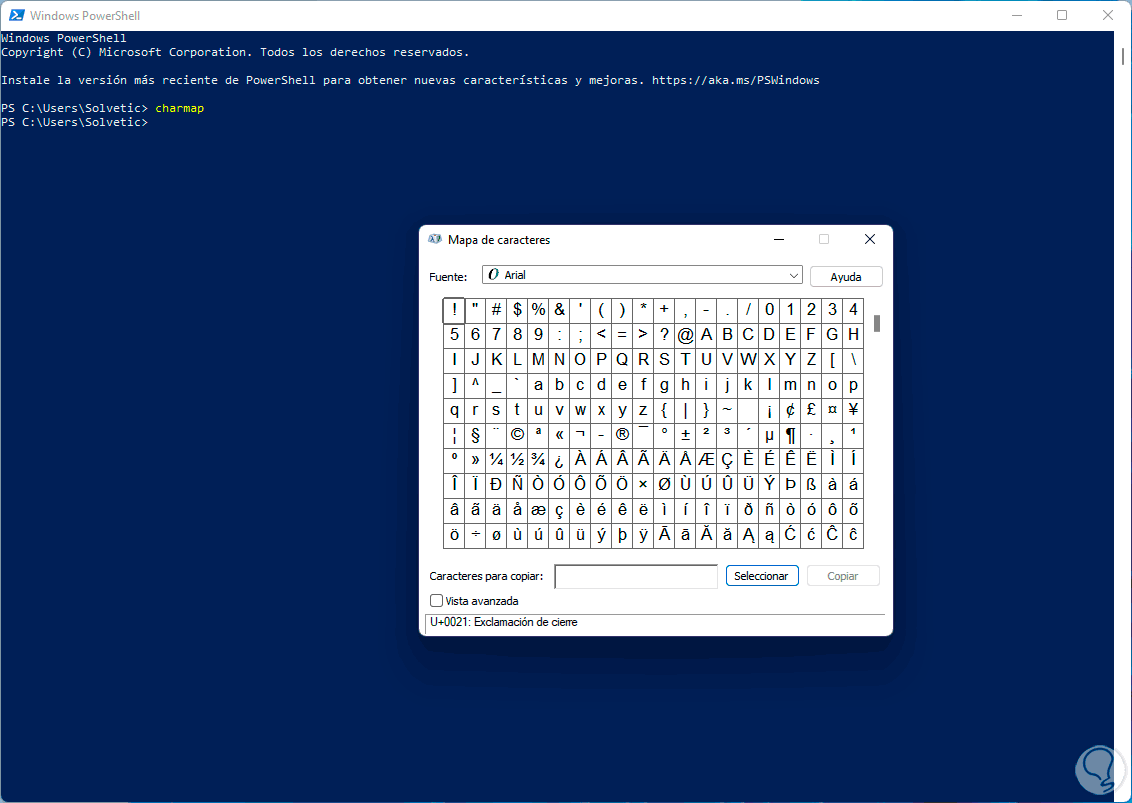Select the capital Ç with cedilla
1132x803 pixels.
pos(727,460)
